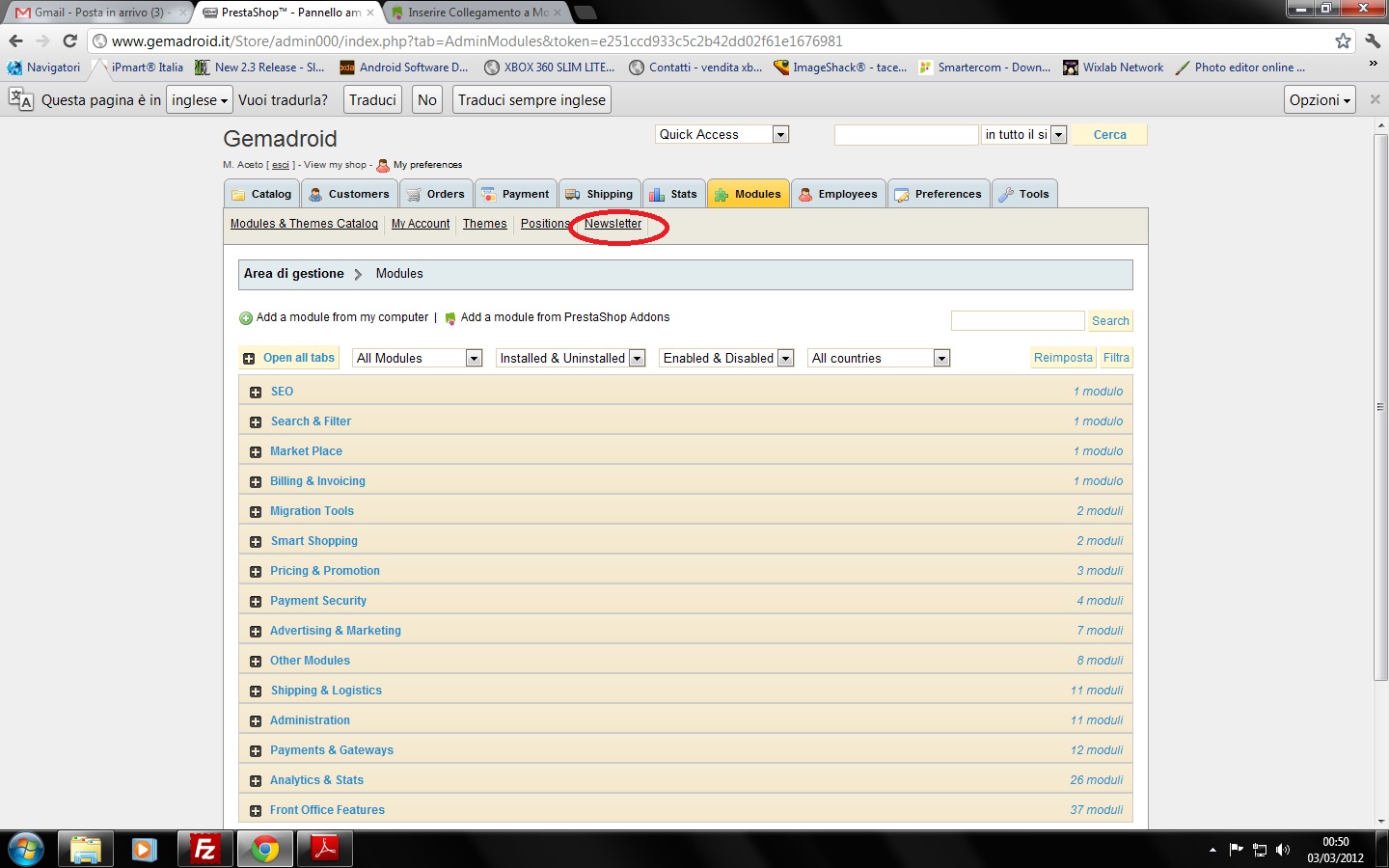1389x868 pixels.
Task: Click the Cerca search button
Action: pyautogui.click(x=1109, y=135)
